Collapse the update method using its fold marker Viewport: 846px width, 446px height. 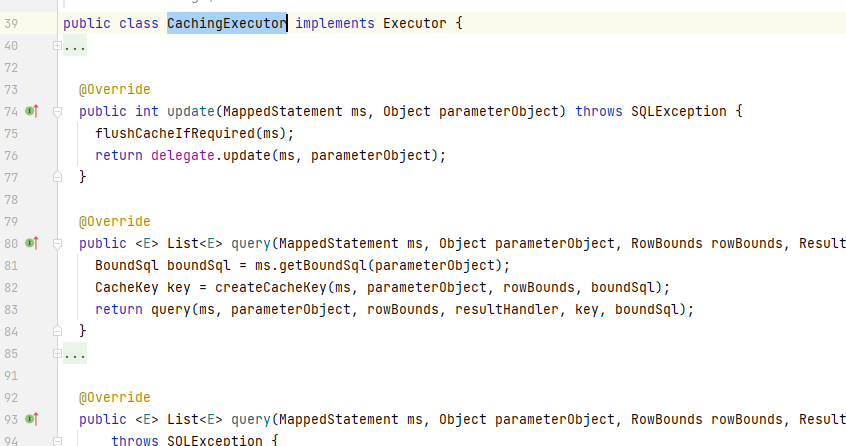point(56,112)
